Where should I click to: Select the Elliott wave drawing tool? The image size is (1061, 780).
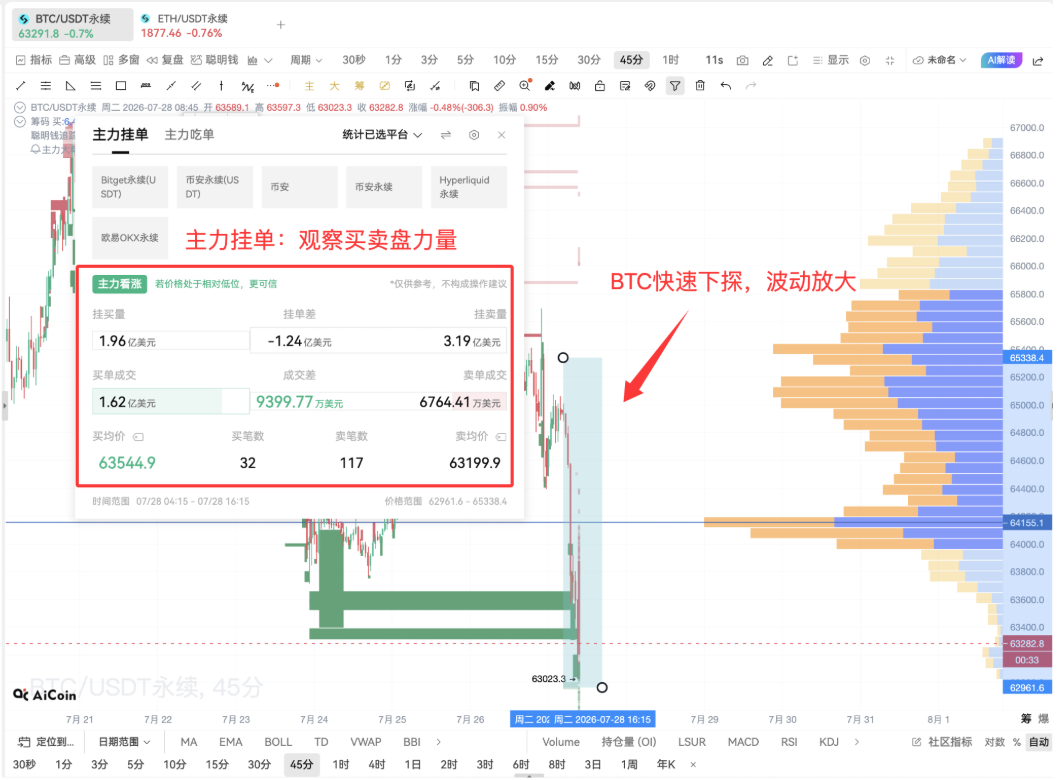pyautogui.click(x=248, y=86)
